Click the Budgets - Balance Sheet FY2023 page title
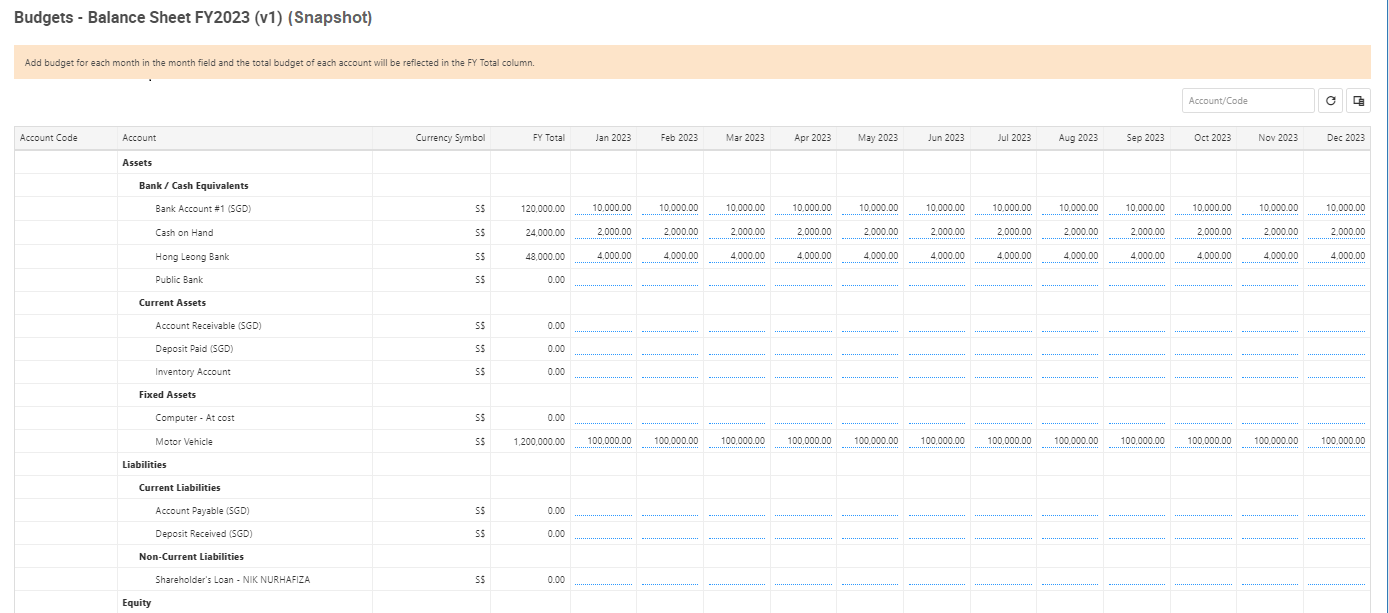Screen dimensions: 1389x613 pos(193,18)
